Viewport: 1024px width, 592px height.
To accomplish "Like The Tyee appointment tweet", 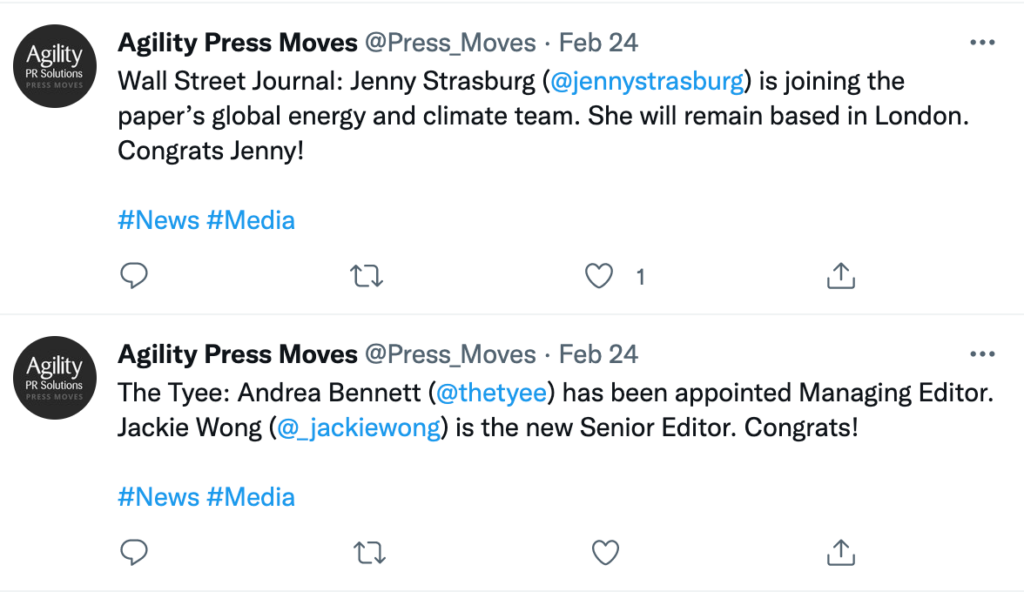I will [605, 551].
